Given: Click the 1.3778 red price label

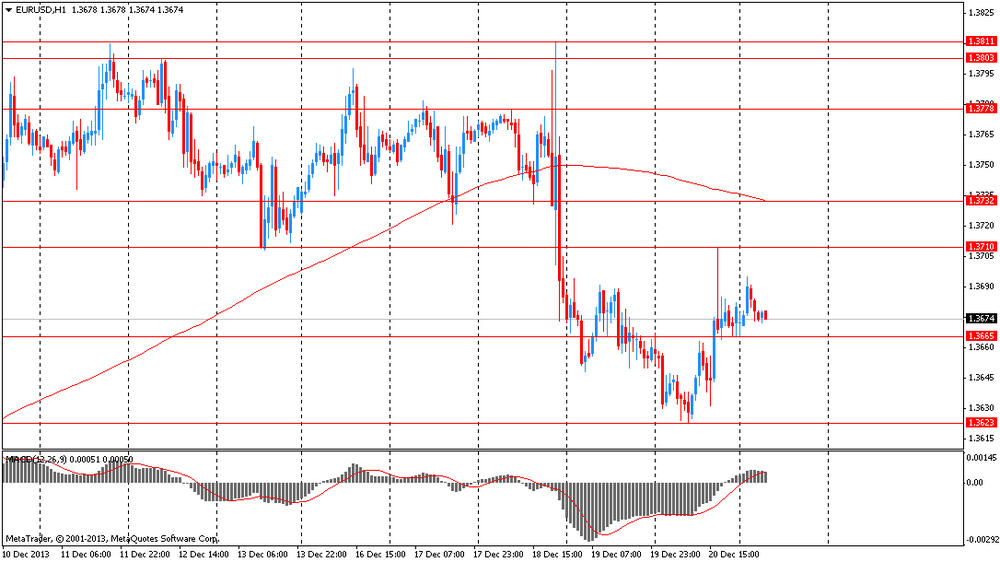Looking at the screenshot, I should coord(982,109).
